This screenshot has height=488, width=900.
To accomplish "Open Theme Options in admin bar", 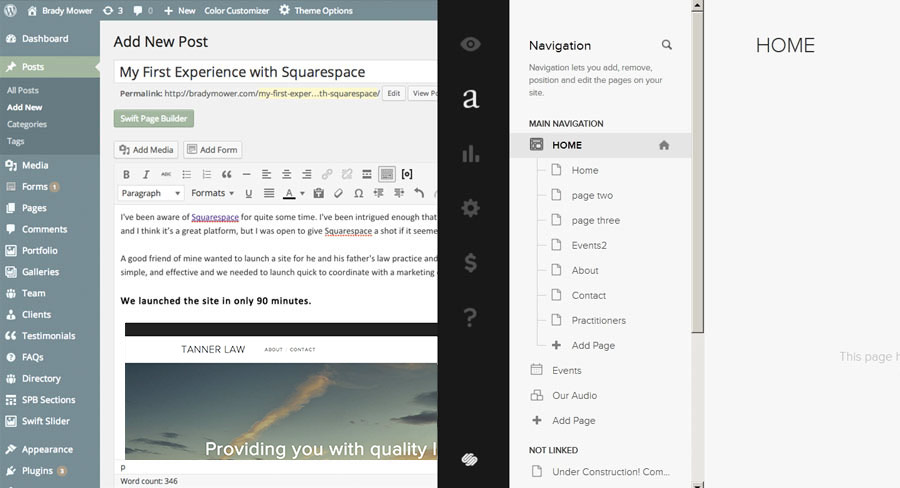I will coord(316,10).
